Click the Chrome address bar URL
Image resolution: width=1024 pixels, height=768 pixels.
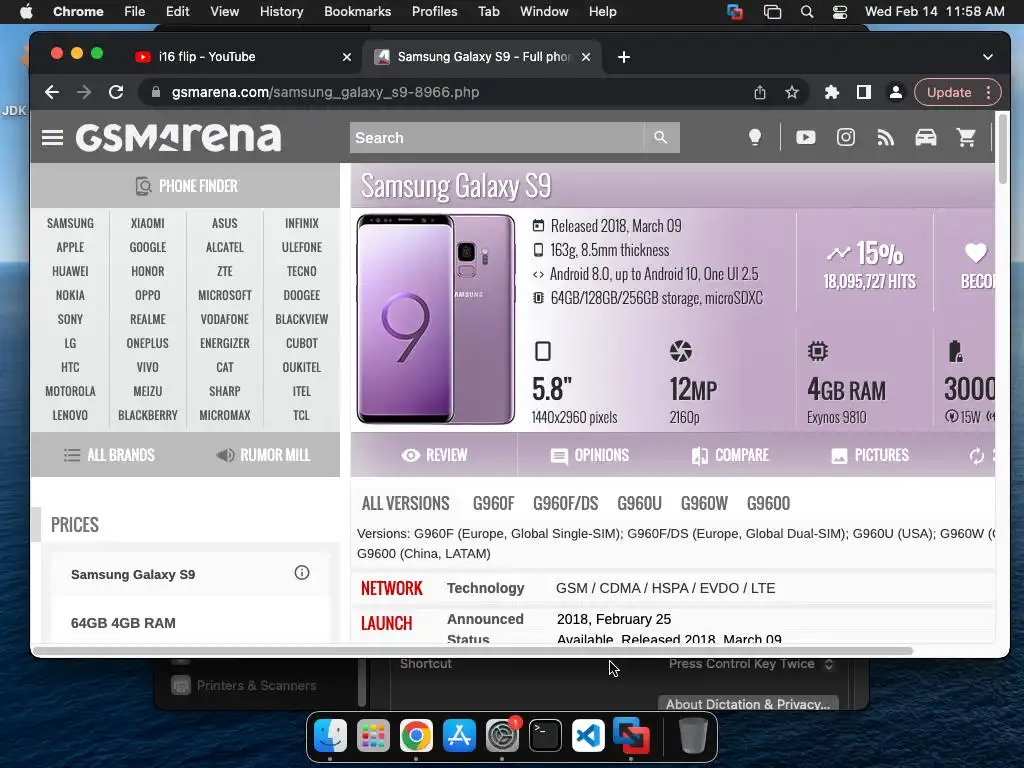click(325, 93)
